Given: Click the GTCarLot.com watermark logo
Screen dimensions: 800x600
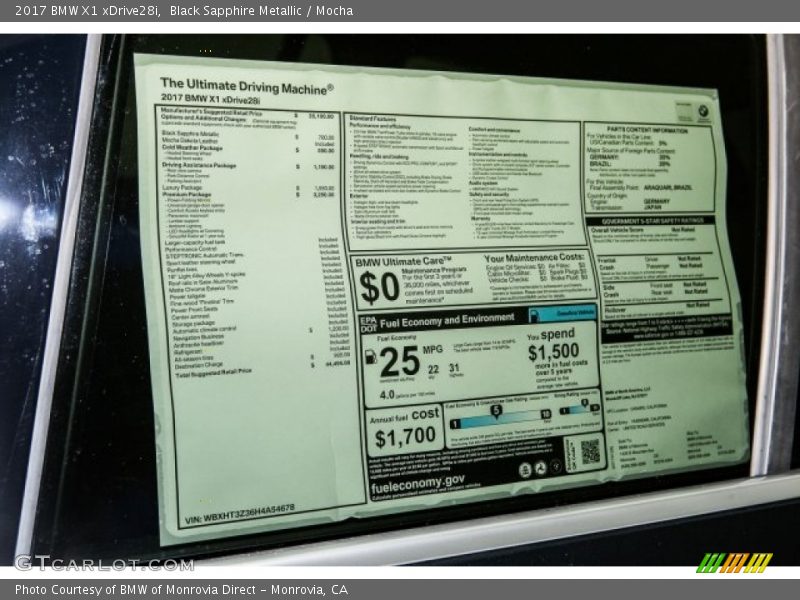Looking at the screenshot, I should [103, 562].
